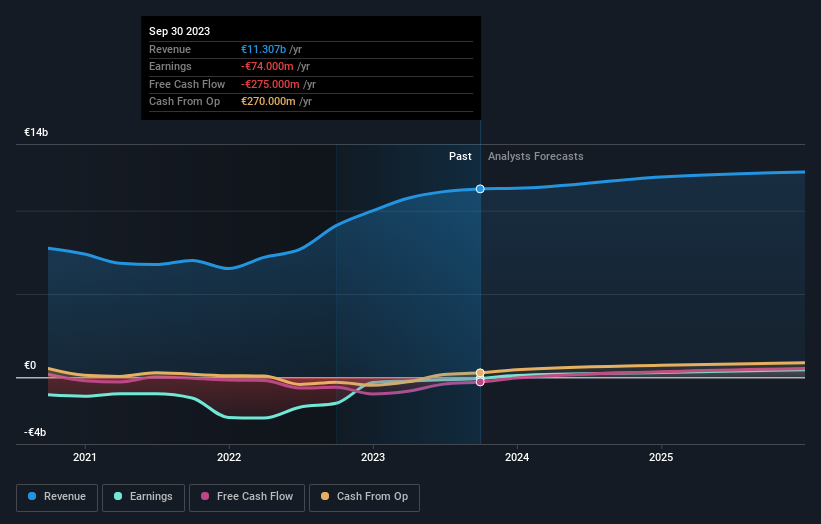Click the -€74.000m earnings value
The width and height of the screenshot is (821, 524).
click(x=267, y=66)
